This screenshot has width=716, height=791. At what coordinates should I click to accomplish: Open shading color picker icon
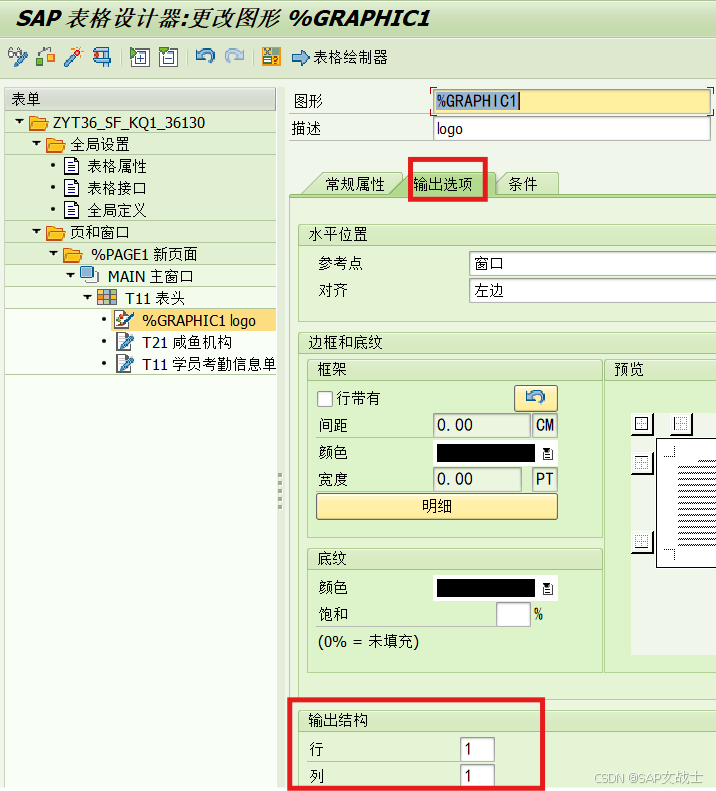click(547, 588)
